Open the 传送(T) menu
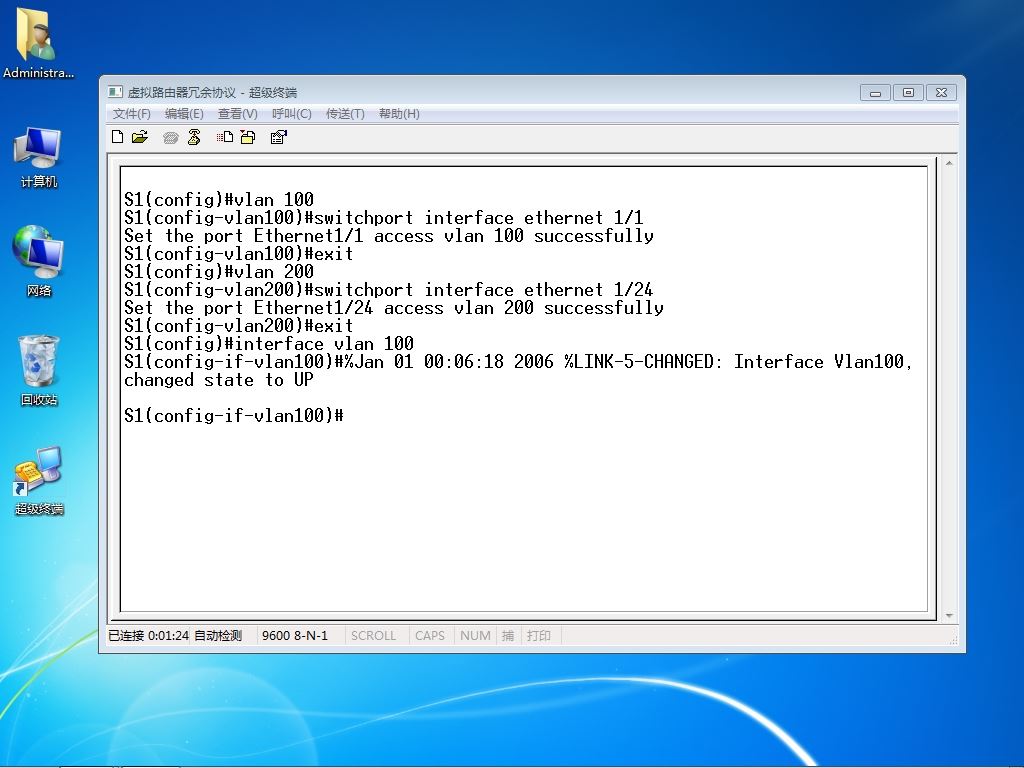The width and height of the screenshot is (1024, 768). (345, 114)
